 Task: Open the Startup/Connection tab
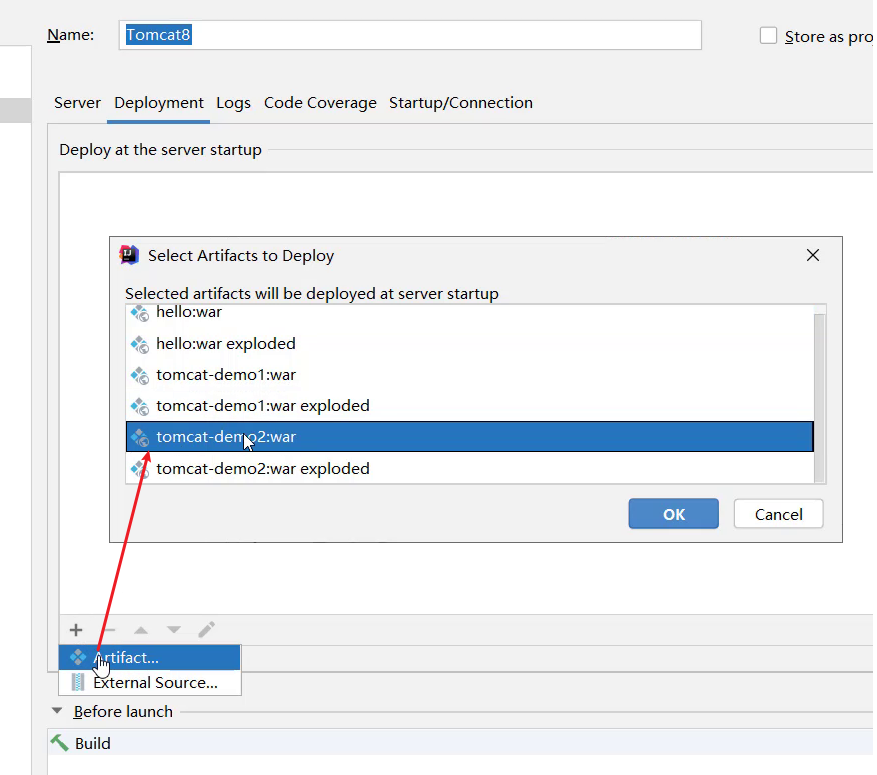point(460,103)
